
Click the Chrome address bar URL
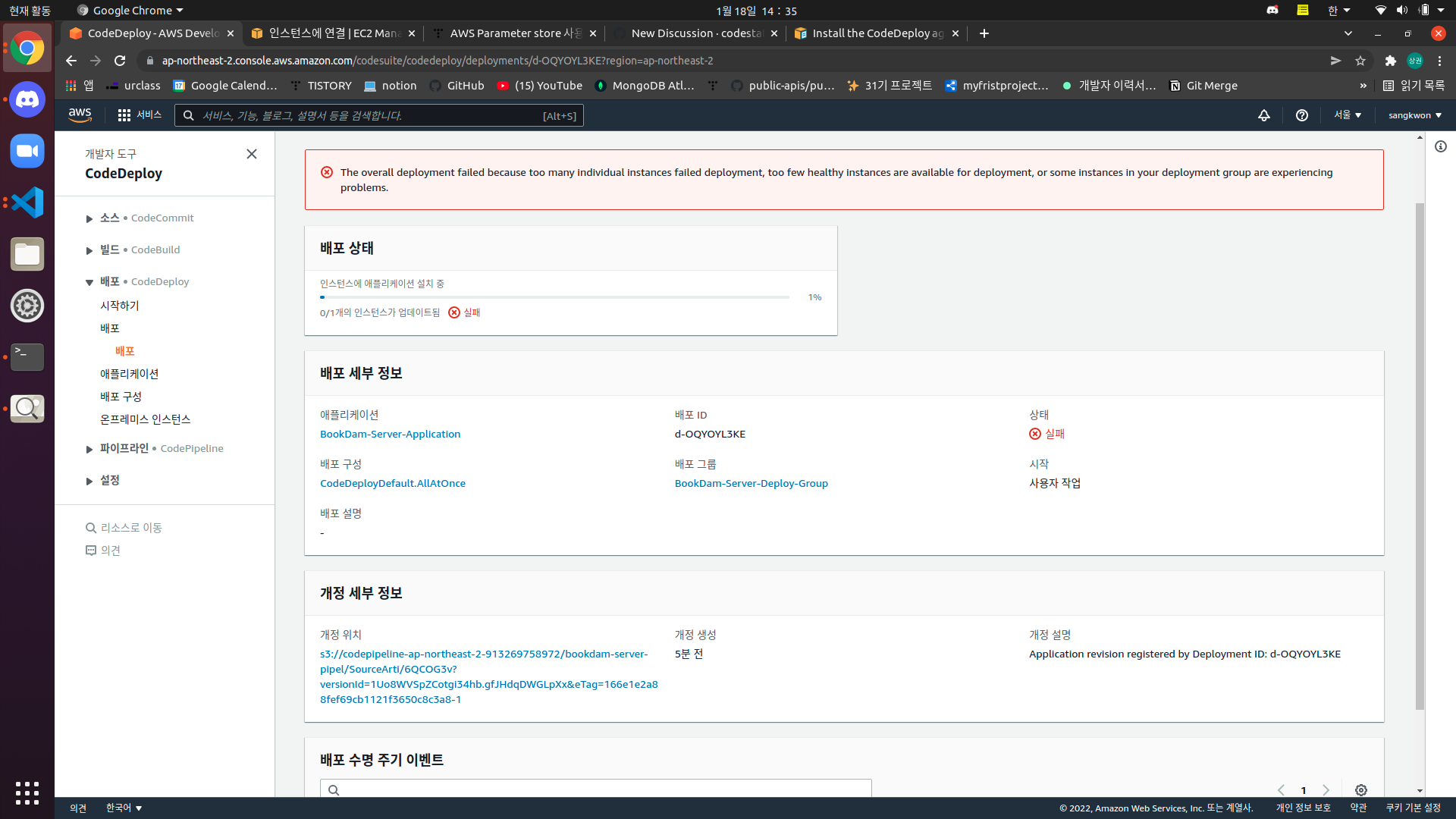coord(438,61)
